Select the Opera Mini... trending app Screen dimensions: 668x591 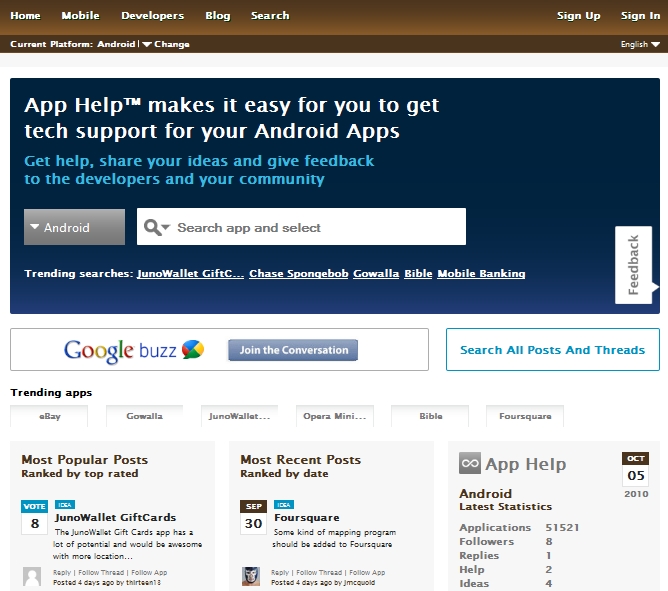tap(335, 416)
